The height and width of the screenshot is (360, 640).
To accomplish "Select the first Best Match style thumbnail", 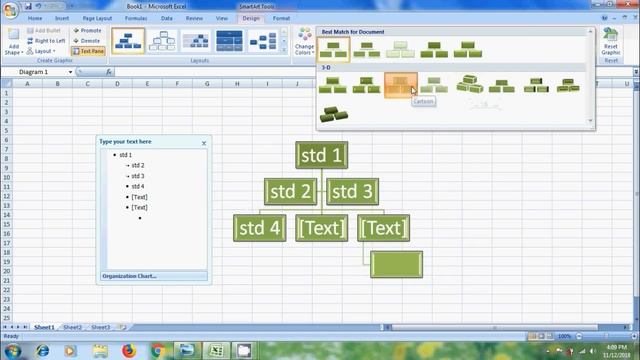I will tap(333, 49).
